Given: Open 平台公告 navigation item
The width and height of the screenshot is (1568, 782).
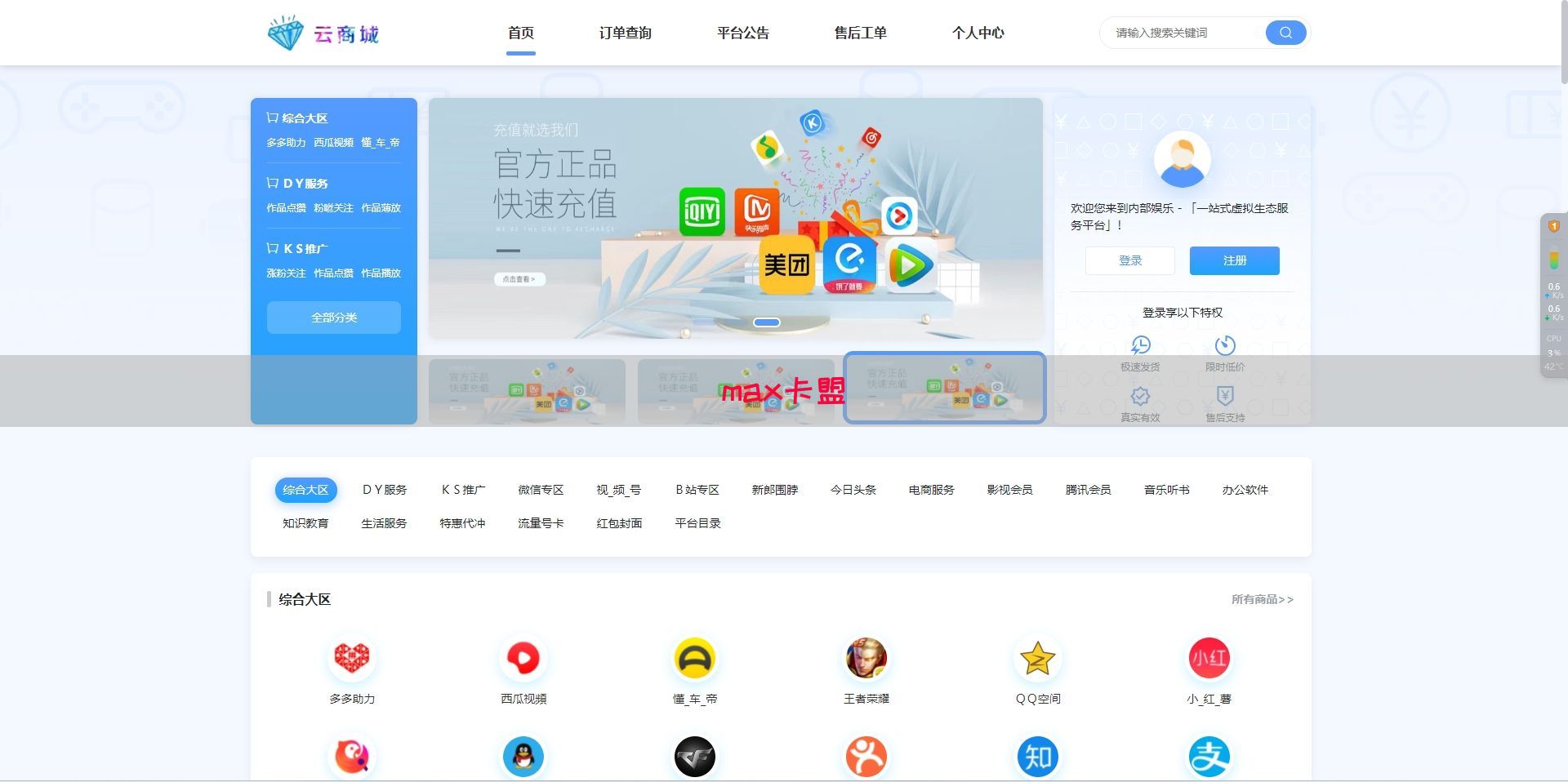Looking at the screenshot, I should [742, 33].
